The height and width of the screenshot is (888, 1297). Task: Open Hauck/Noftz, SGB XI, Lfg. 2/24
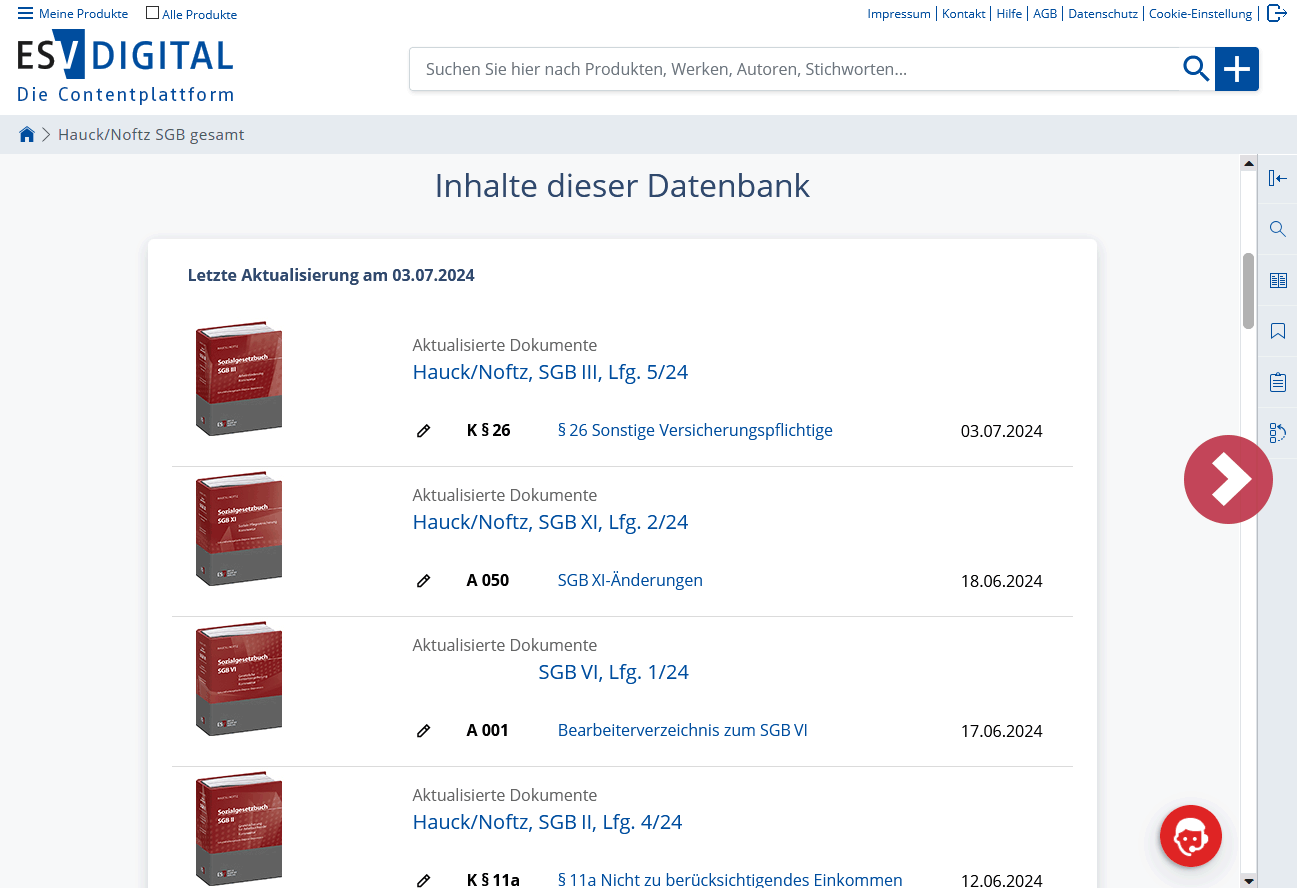pyautogui.click(x=550, y=522)
